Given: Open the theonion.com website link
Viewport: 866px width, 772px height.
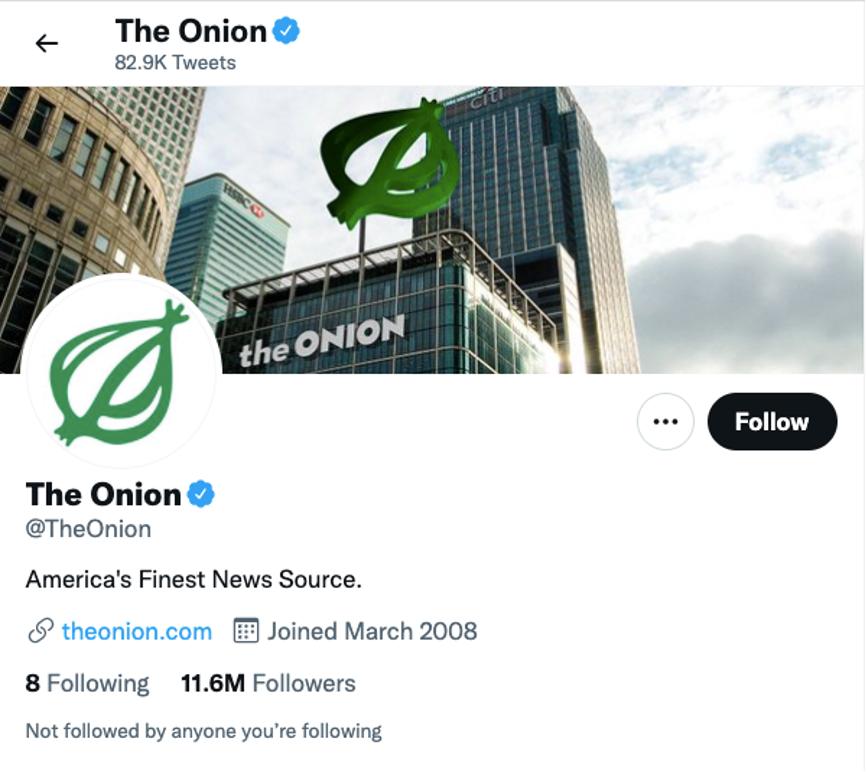Looking at the screenshot, I should (136, 631).
